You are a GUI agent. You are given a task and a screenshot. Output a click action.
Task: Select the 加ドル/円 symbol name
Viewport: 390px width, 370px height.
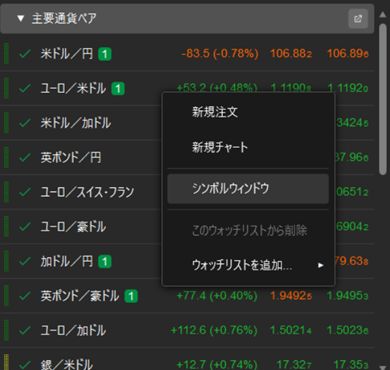pos(67,261)
